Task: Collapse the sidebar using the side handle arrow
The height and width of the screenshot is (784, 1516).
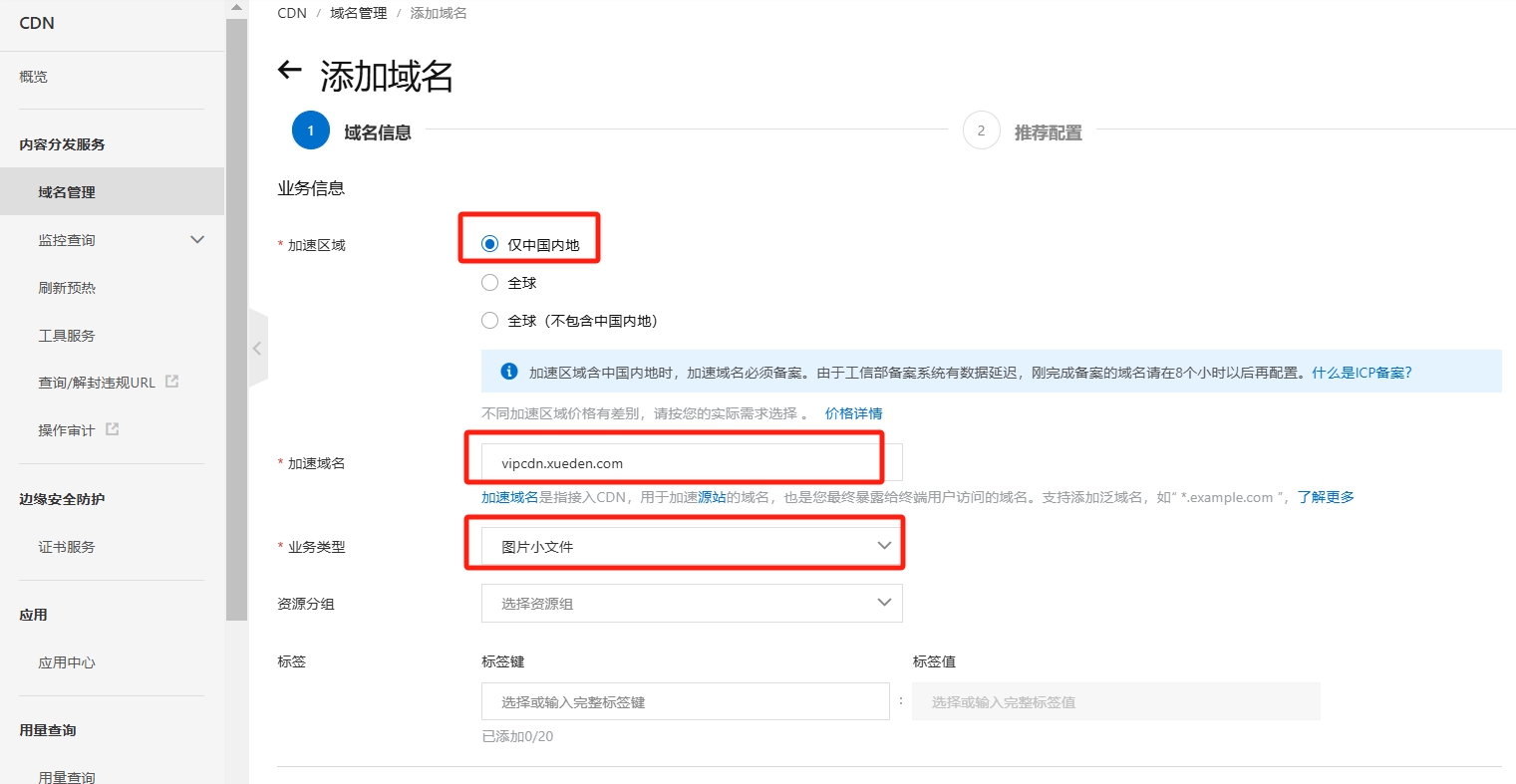Action: (x=257, y=348)
